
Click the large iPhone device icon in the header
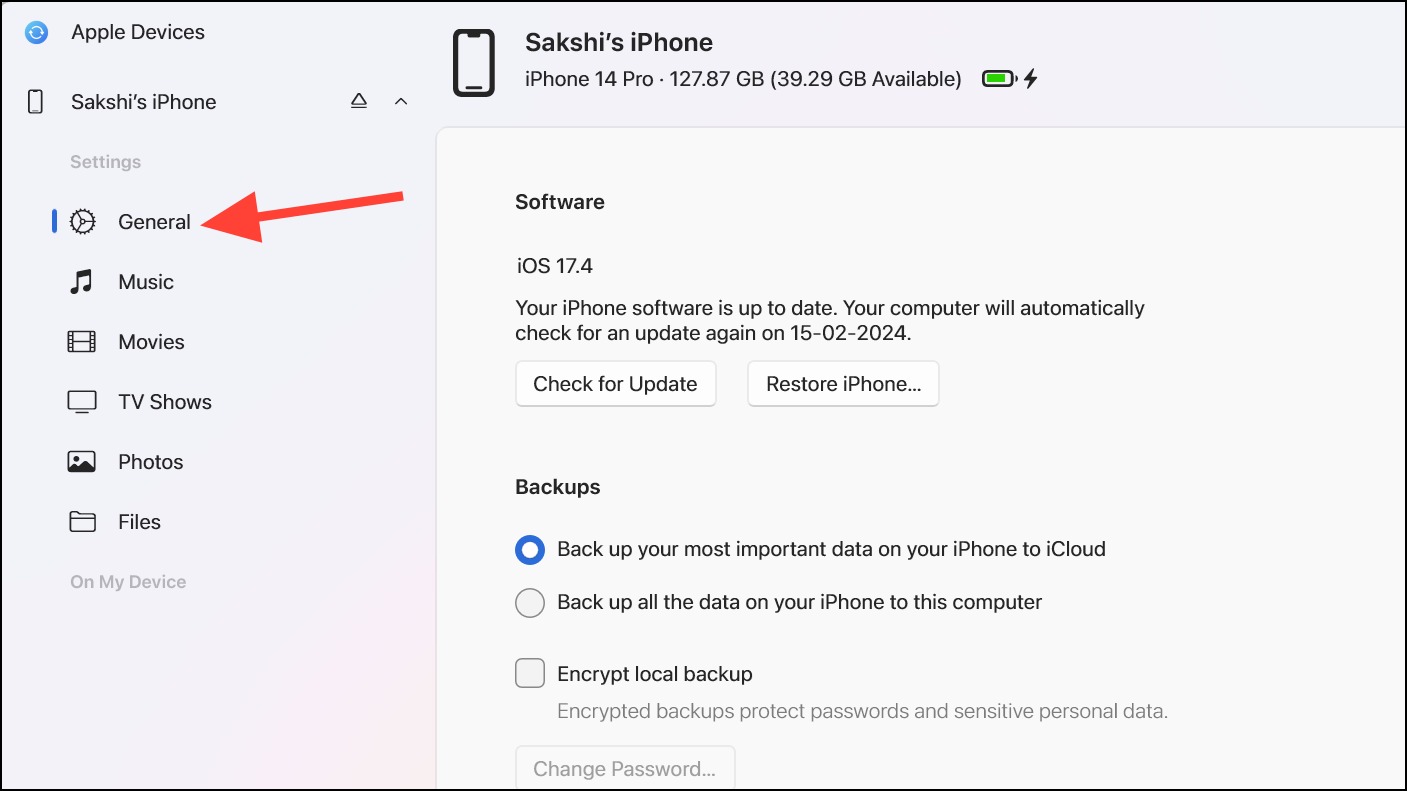tap(474, 62)
